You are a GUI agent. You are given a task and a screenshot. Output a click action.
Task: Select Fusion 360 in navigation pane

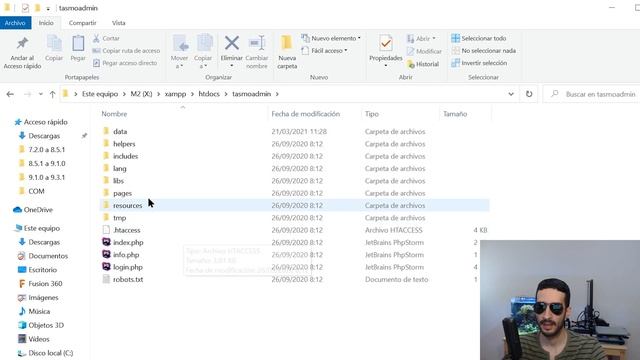tap(40, 284)
